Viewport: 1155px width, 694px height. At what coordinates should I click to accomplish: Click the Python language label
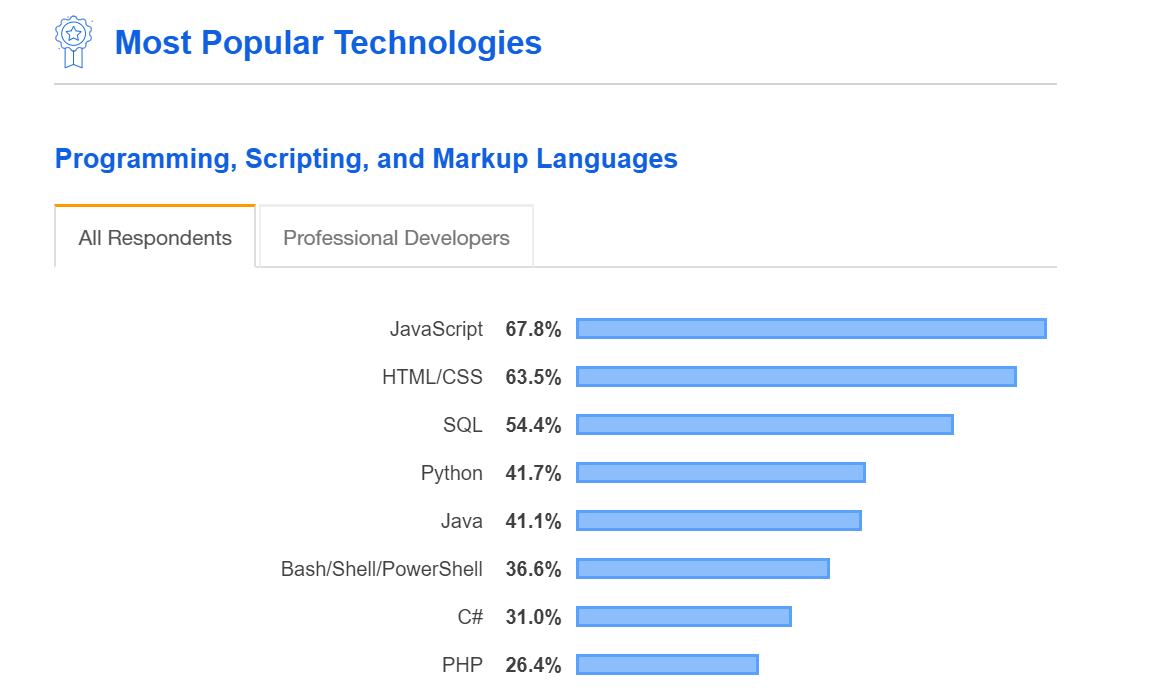click(x=451, y=473)
